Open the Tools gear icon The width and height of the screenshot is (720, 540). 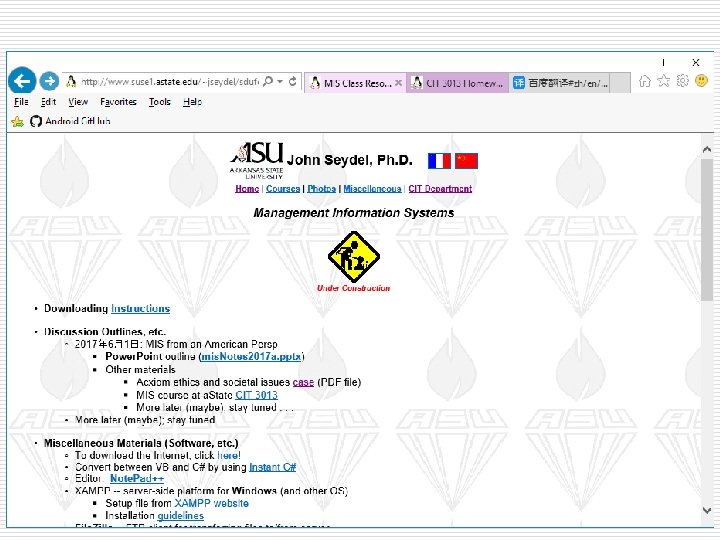(683, 81)
